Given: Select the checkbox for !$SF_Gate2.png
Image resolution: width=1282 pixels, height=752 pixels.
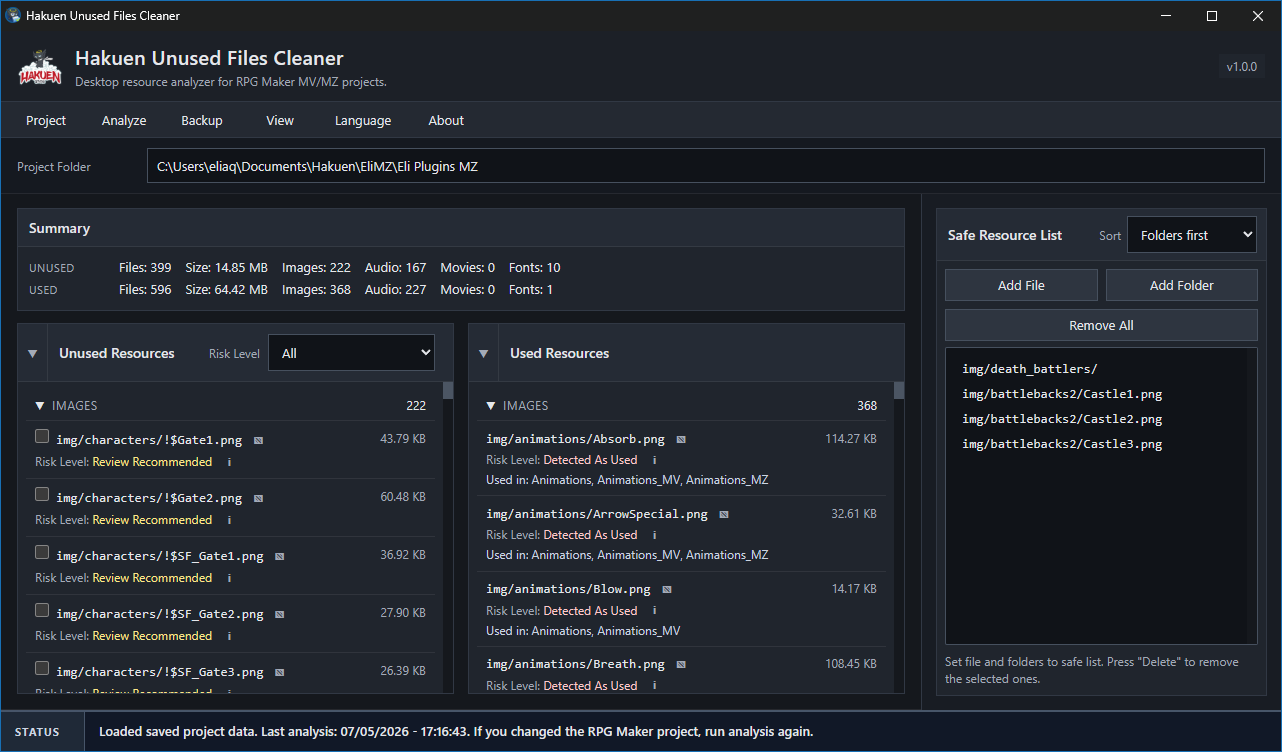Looking at the screenshot, I should [x=42, y=610].
